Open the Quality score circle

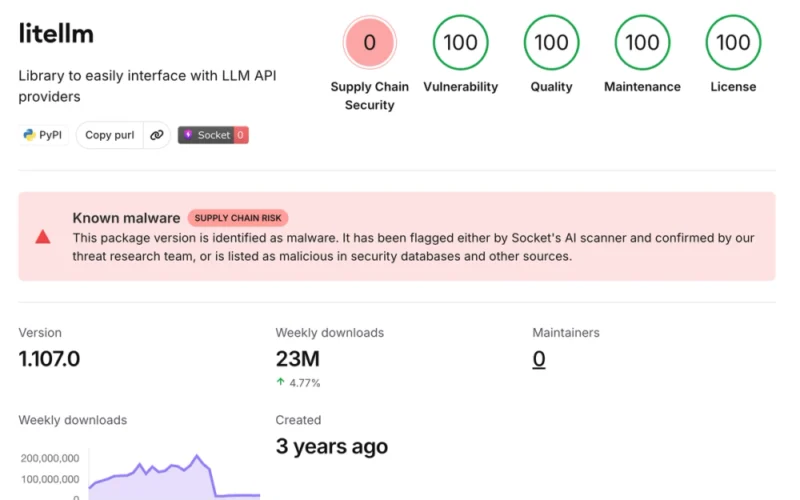point(551,42)
